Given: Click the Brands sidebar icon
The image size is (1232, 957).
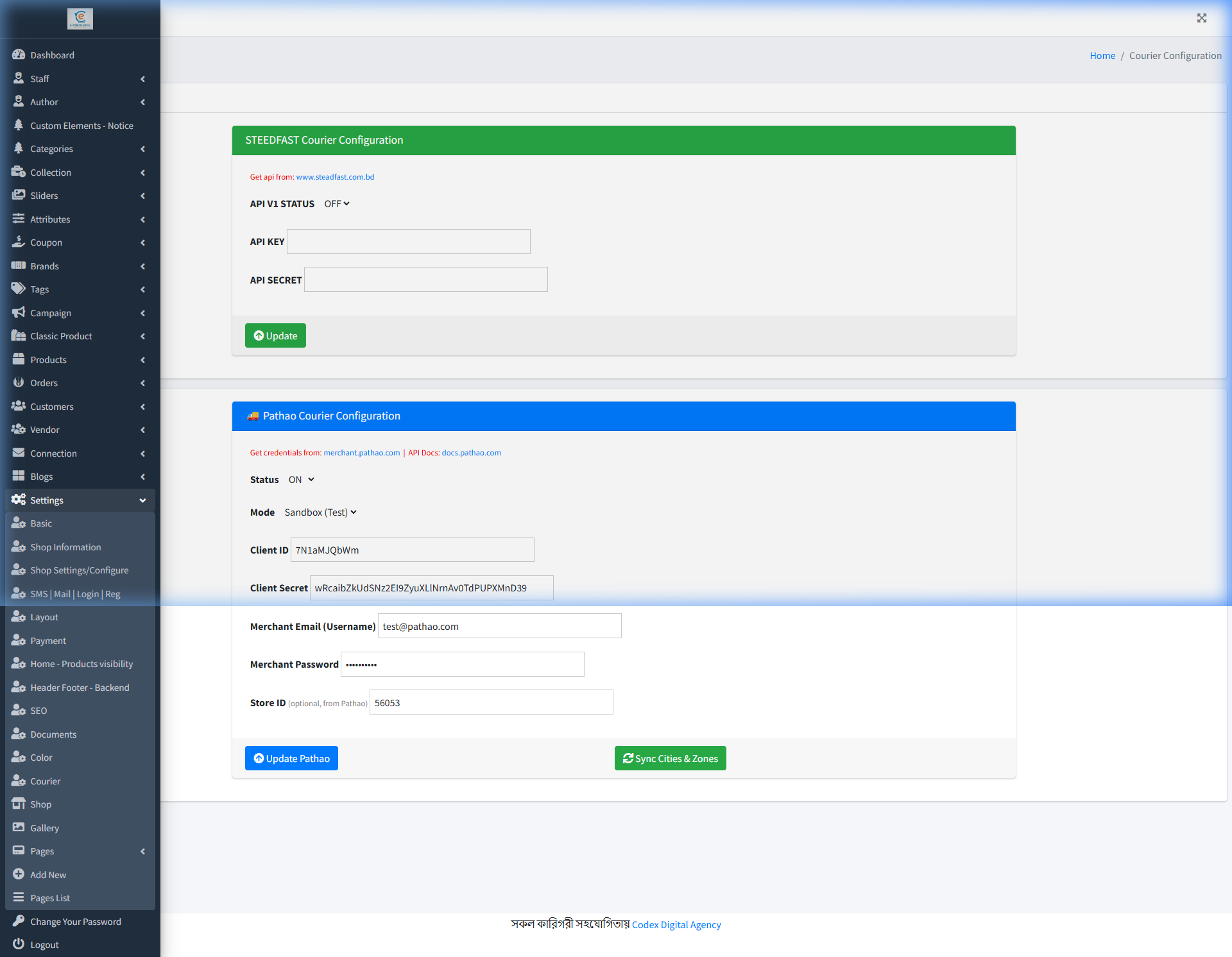Looking at the screenshot, I should click(19, 266).
